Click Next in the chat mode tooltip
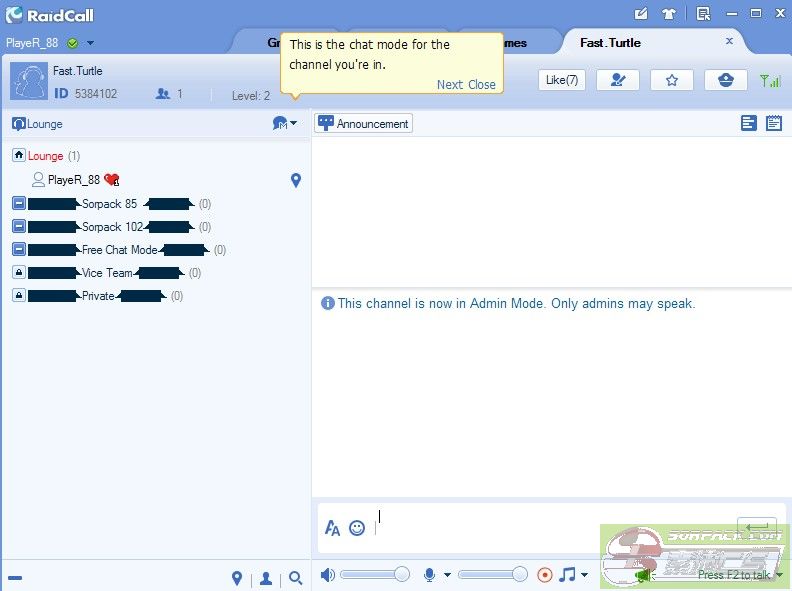 [450, 84]
